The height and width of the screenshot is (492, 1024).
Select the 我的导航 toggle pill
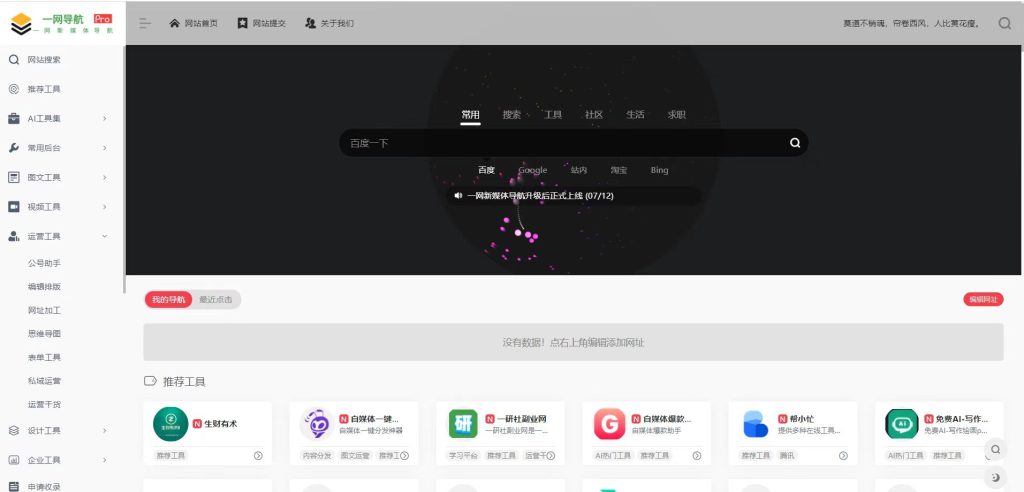pos(168,299)
